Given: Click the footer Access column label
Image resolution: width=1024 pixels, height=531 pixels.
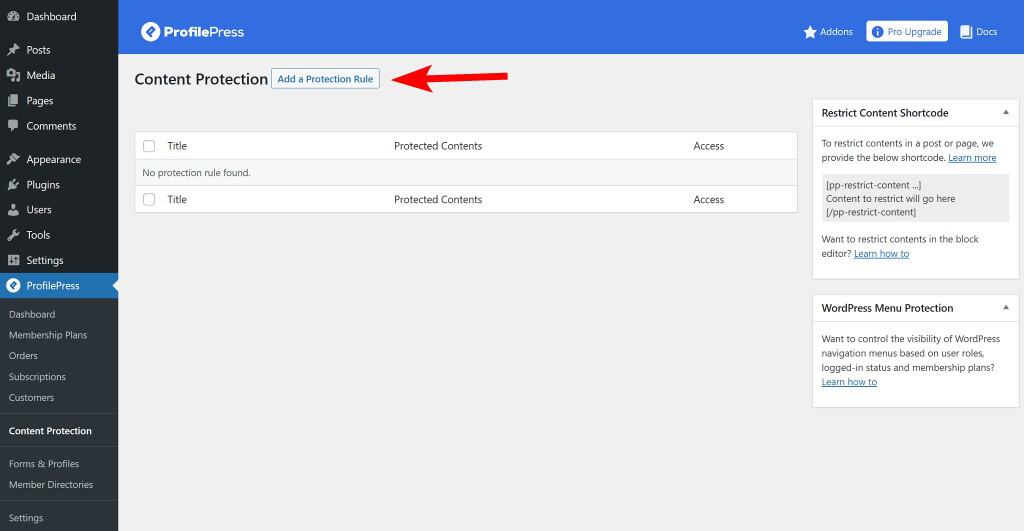Looking at the screenshot, I should pyautogui.click(x=709, y=199).
